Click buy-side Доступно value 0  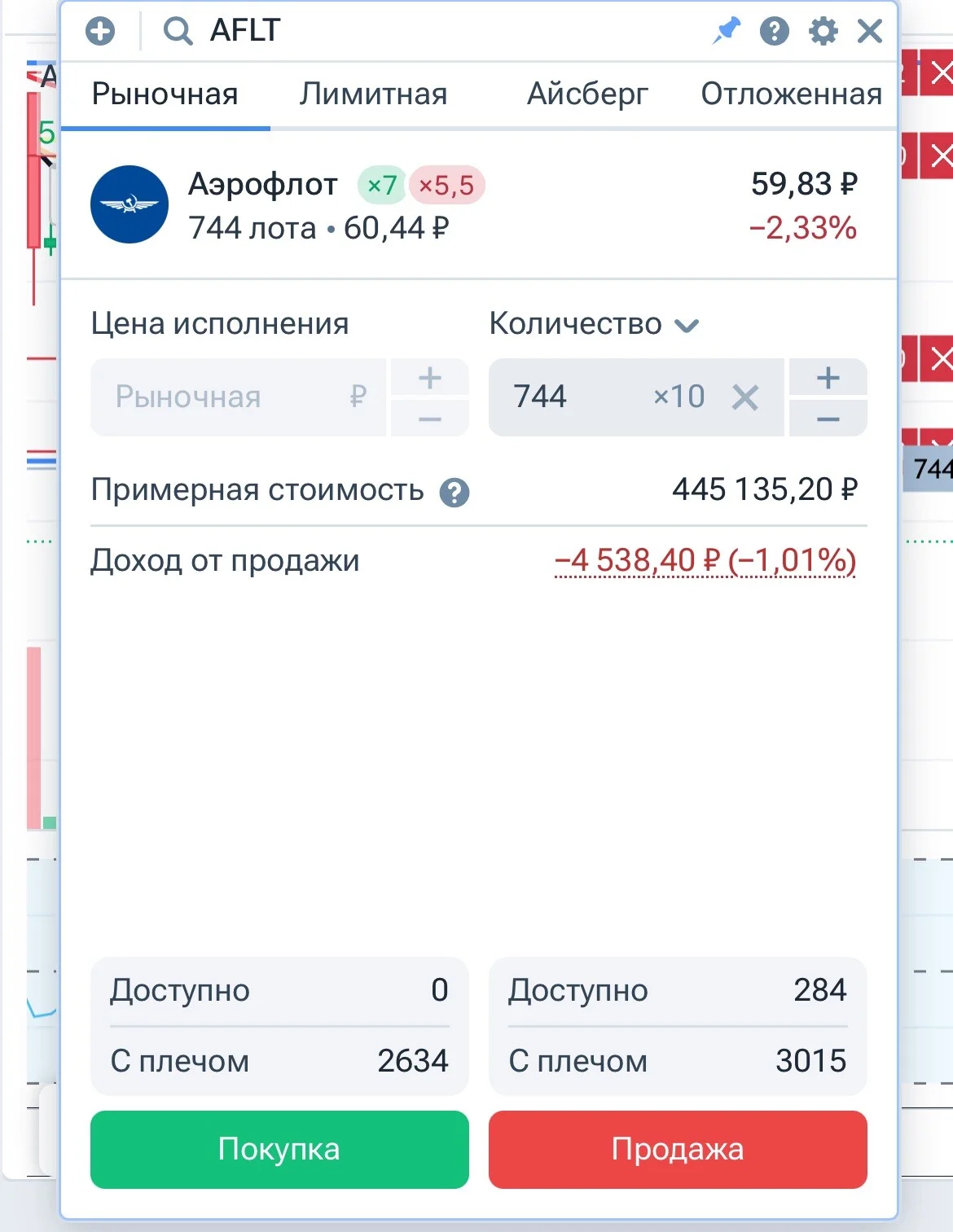tap(439, 990)
